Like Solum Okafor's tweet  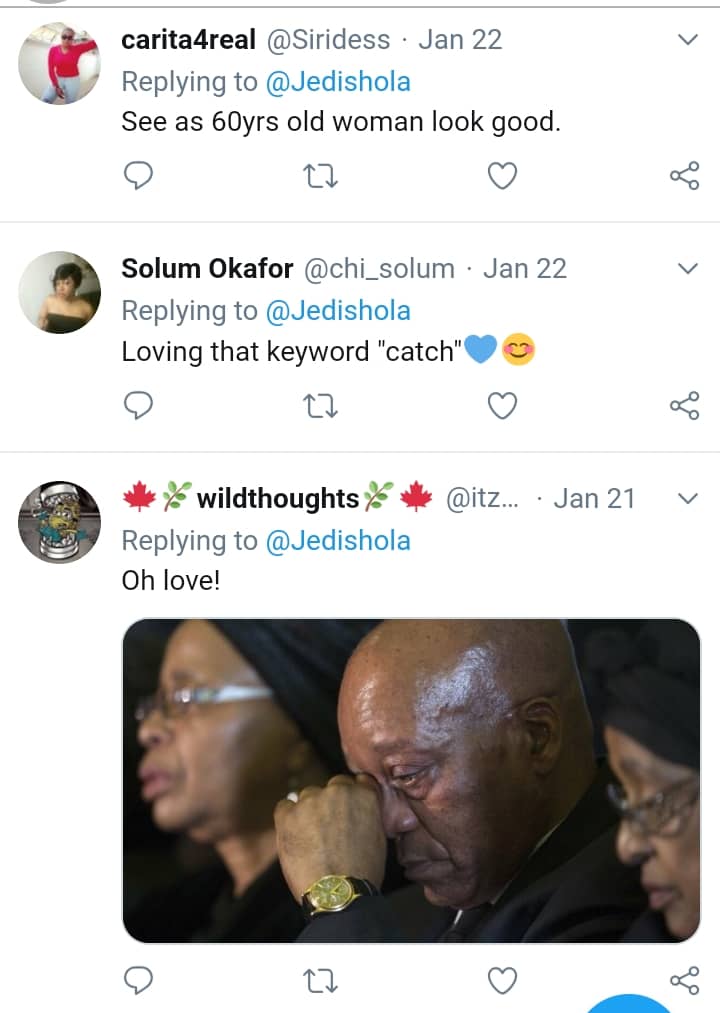coord(502,406)
